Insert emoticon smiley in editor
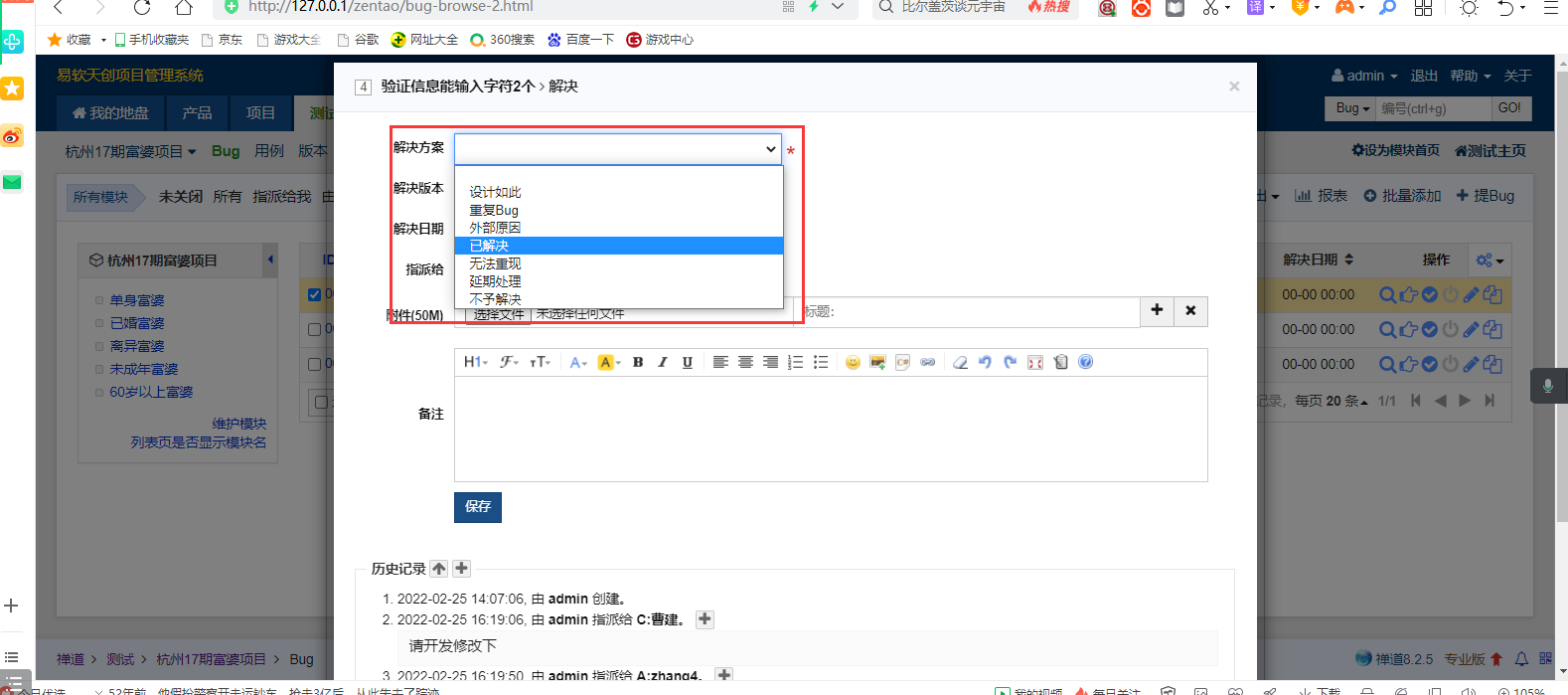The width and height of the screenshot is (1568, 695). pos(853,362)
